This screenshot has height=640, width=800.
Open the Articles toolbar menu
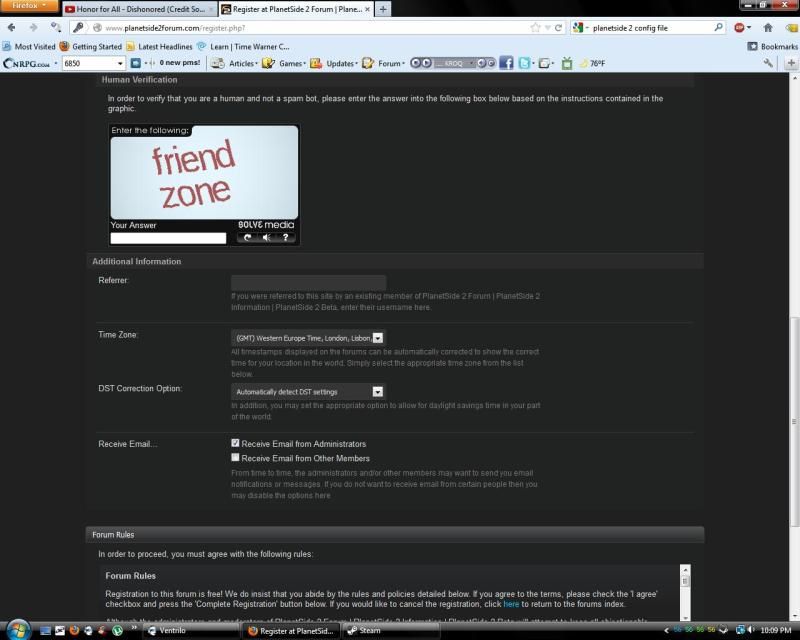pos(236,63)
